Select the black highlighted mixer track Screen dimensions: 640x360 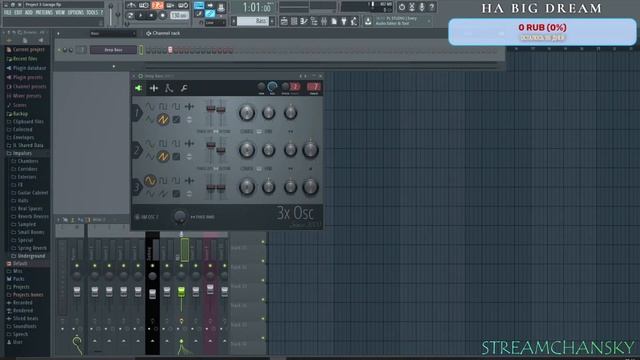[x=153, y=293]
